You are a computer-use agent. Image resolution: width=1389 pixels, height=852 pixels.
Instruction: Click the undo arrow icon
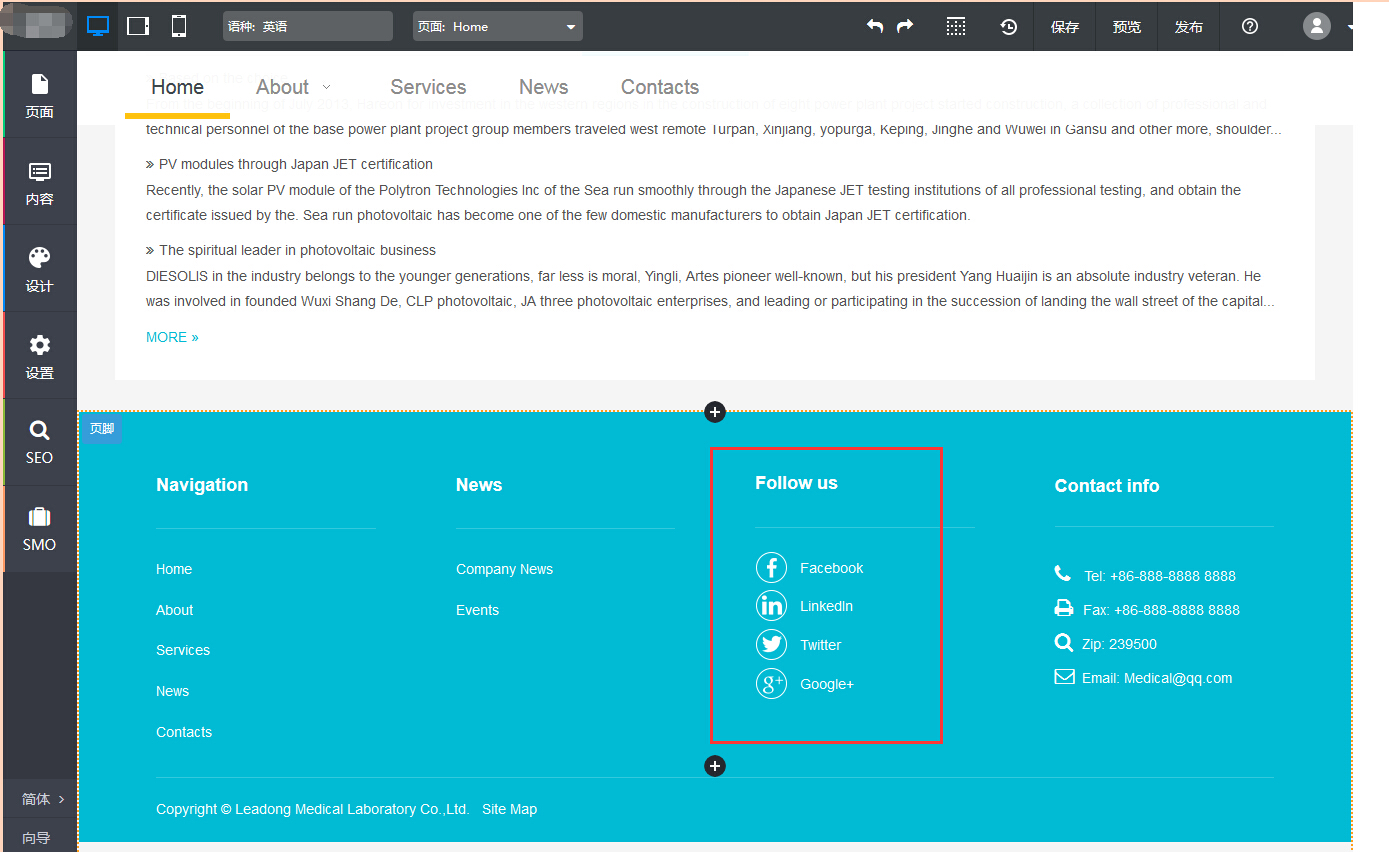tap(875, 26)
